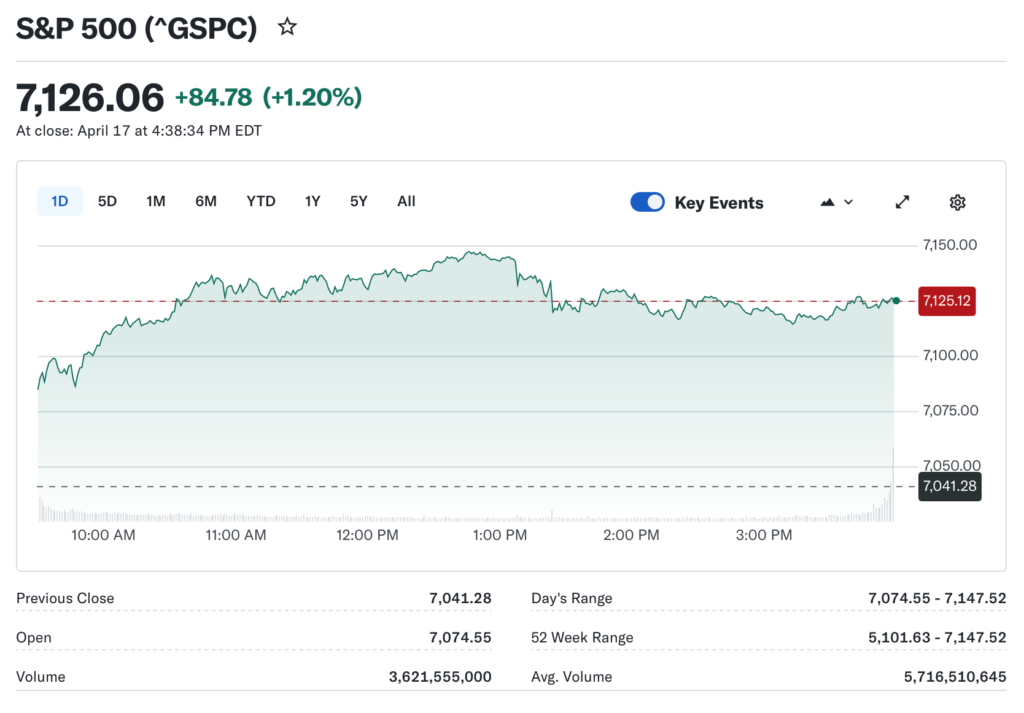Viewport: 1024px width, 713px height.
Task: Click the previous close label 7,041.28
Action: pos(948,486)
